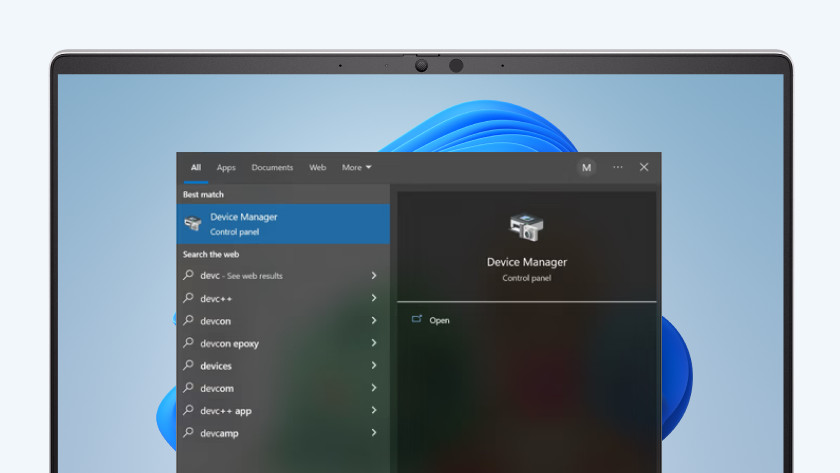Image resolution: width=840 pixels, height=473 pixels.
Task: Switch to the Apps tab
Action: point(226,168)
